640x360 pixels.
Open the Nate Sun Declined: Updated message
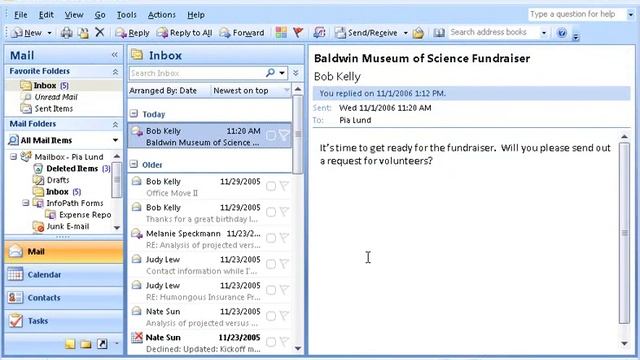pos(210,343)
